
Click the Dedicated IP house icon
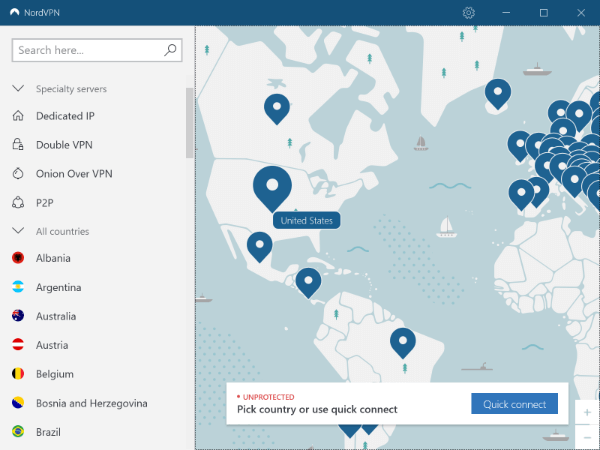pos(18,116)
